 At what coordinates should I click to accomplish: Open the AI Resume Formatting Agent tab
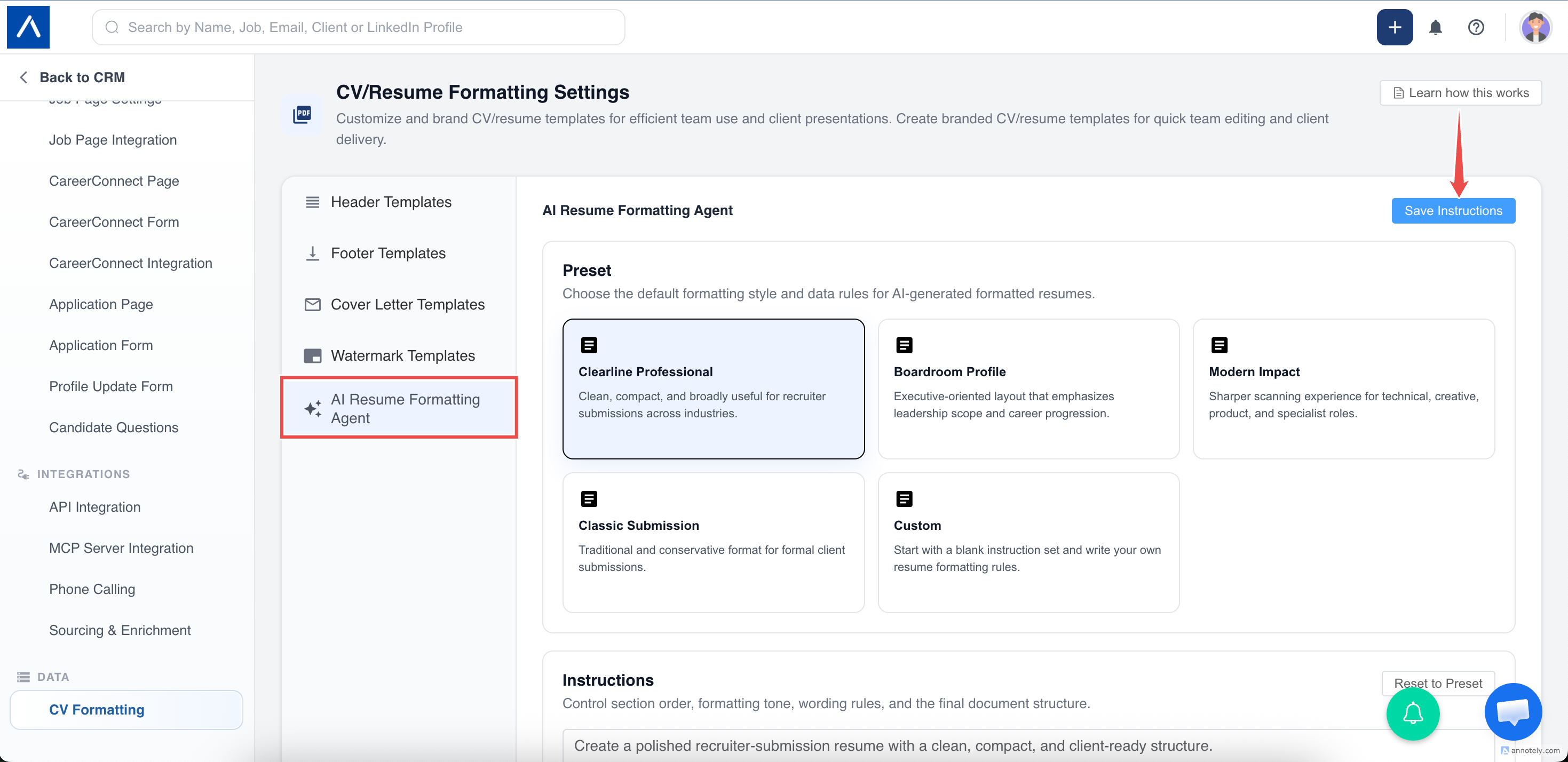[399, 408]
